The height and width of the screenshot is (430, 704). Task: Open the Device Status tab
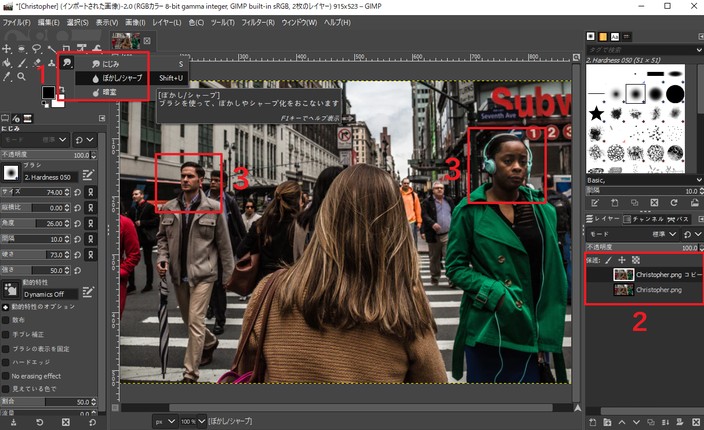[x=16, y=118]
